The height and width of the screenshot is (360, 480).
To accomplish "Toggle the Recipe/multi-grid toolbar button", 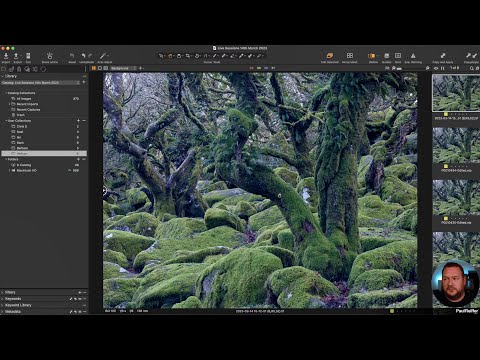I will pyautogui.click(x=350, y=56).
